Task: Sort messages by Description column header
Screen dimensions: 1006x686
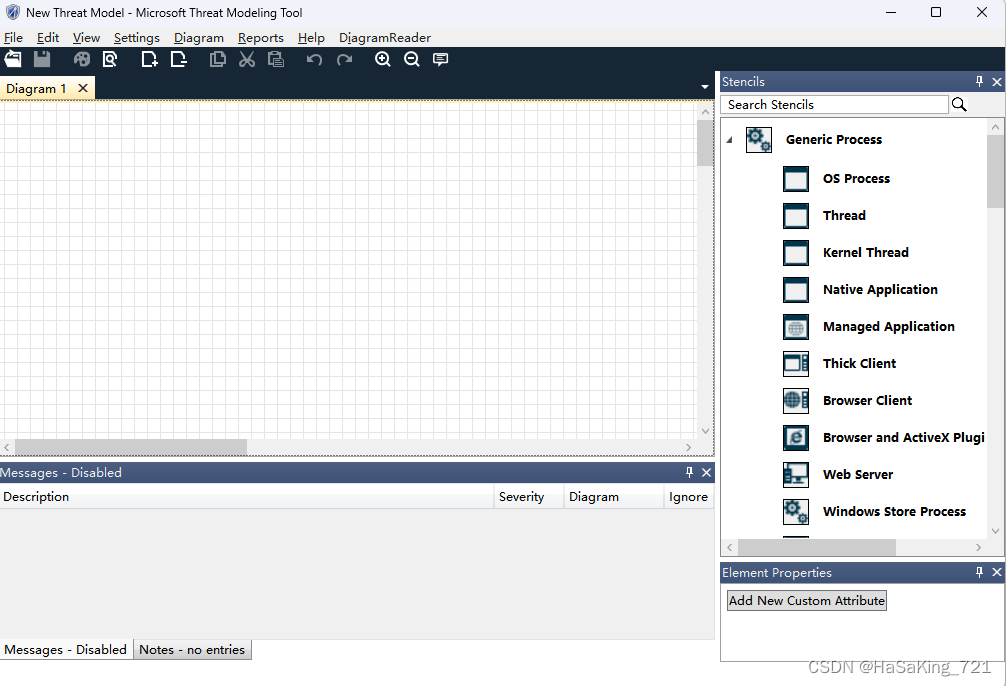Action: pos(246,497)
